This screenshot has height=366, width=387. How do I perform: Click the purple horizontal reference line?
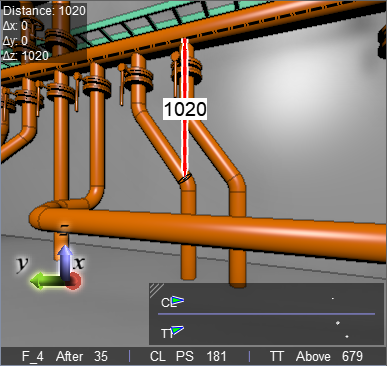pos(266,314)
